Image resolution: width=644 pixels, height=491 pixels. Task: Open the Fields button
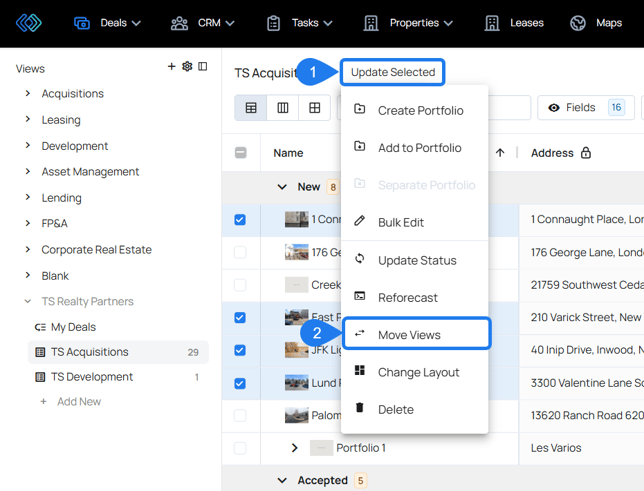coord(585,108)
